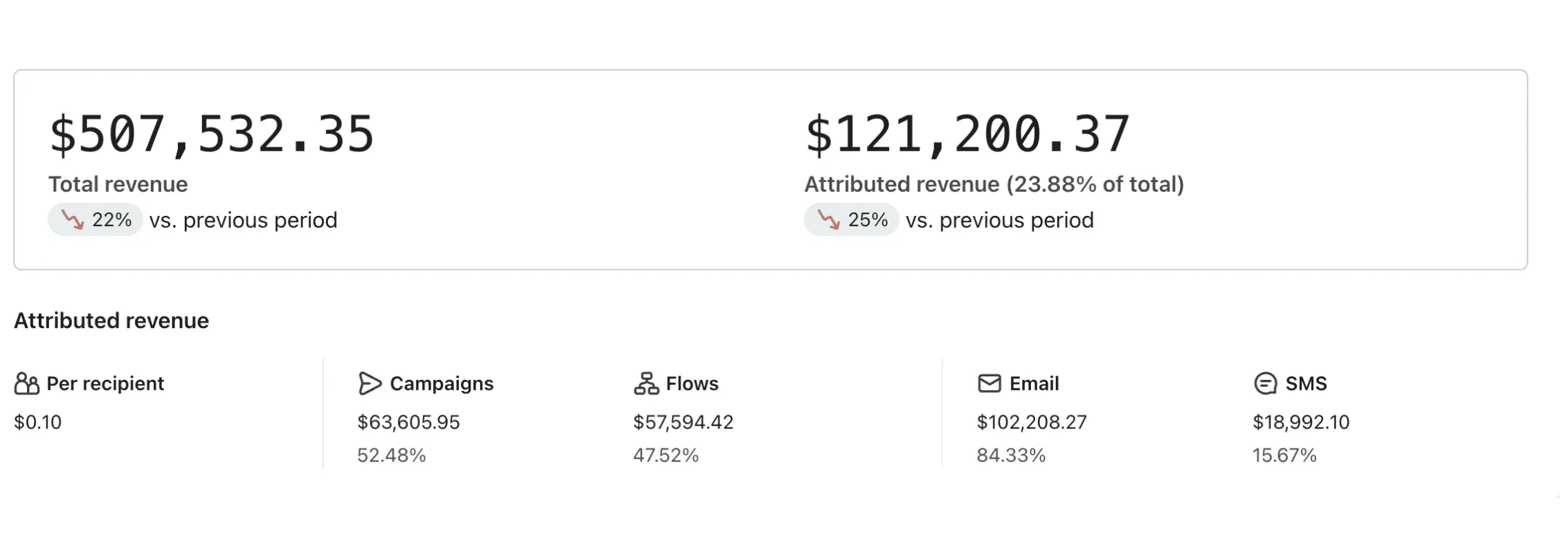
Task: Select the Flows hierarchy icon
Action: (x=646, y=383)
